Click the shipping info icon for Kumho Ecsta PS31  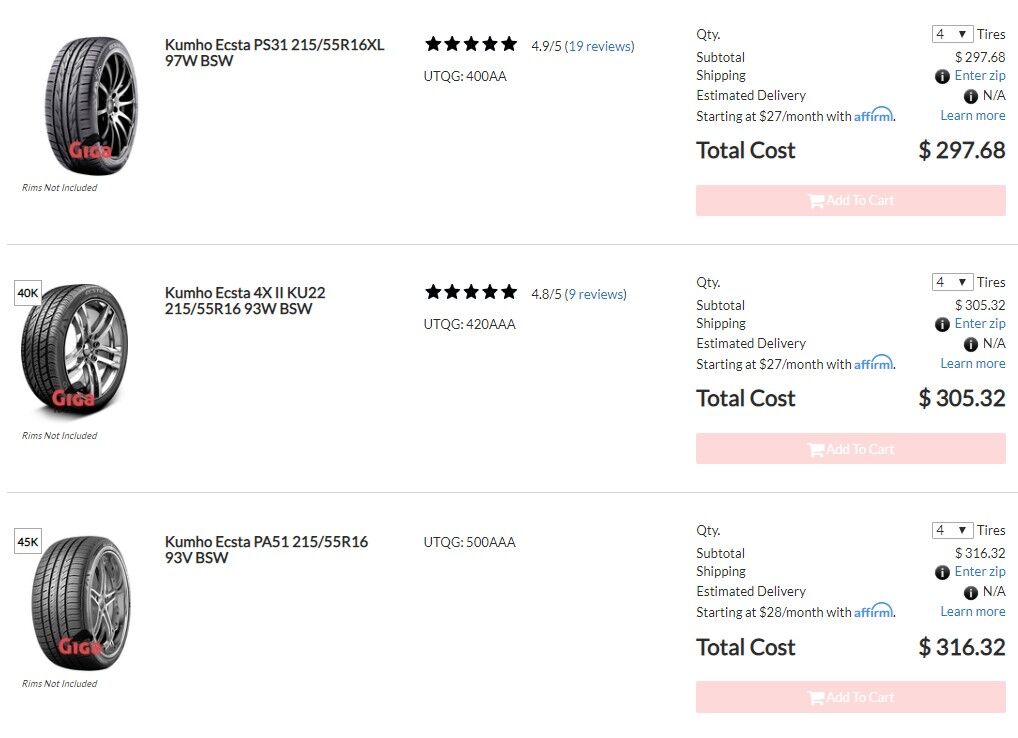click(942, 75)
